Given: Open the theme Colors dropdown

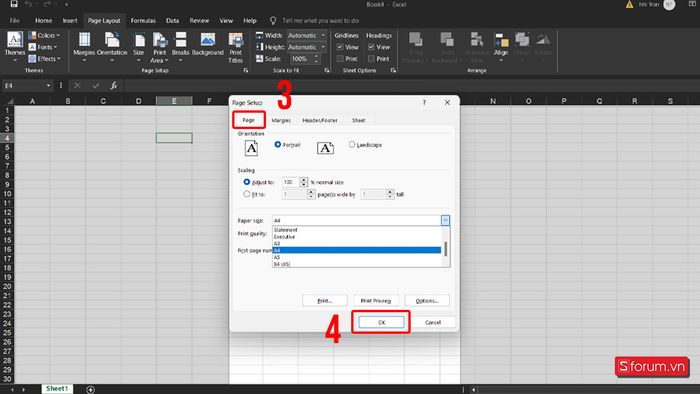Looking at the screenshot, I should coord(44,35).
